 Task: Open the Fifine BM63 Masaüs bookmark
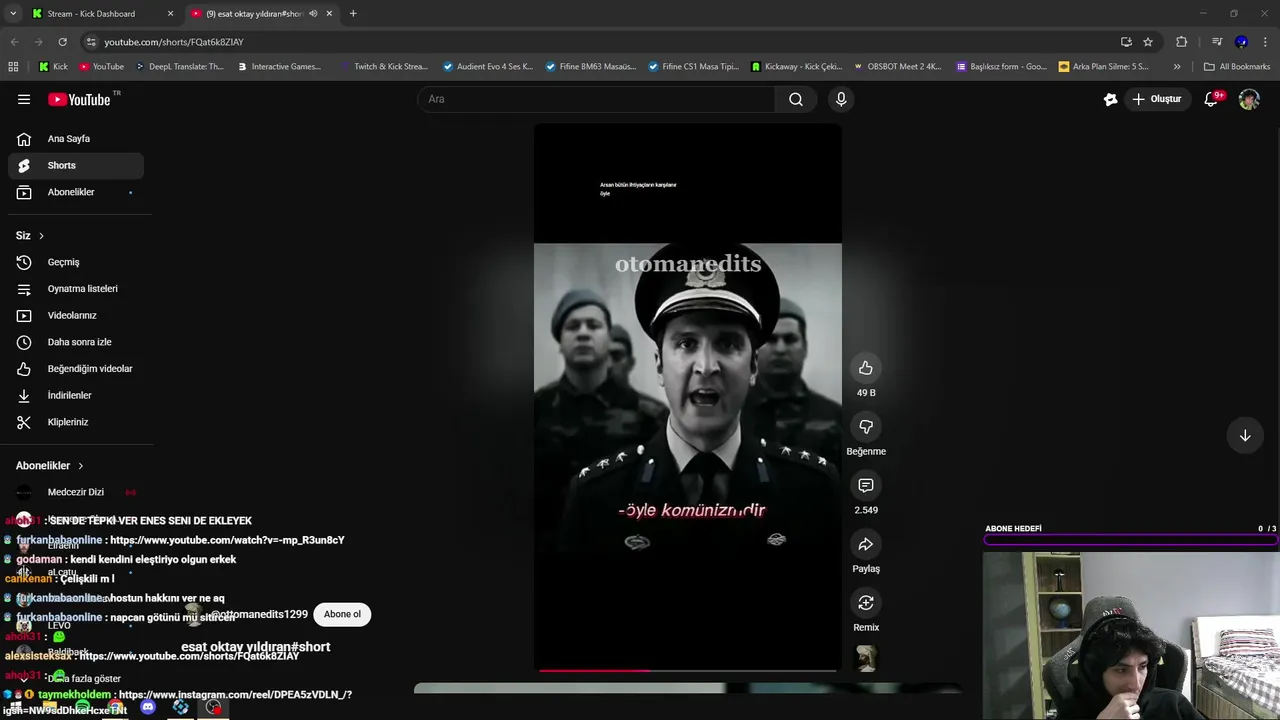pyautogui.click(x=591, y=67)
